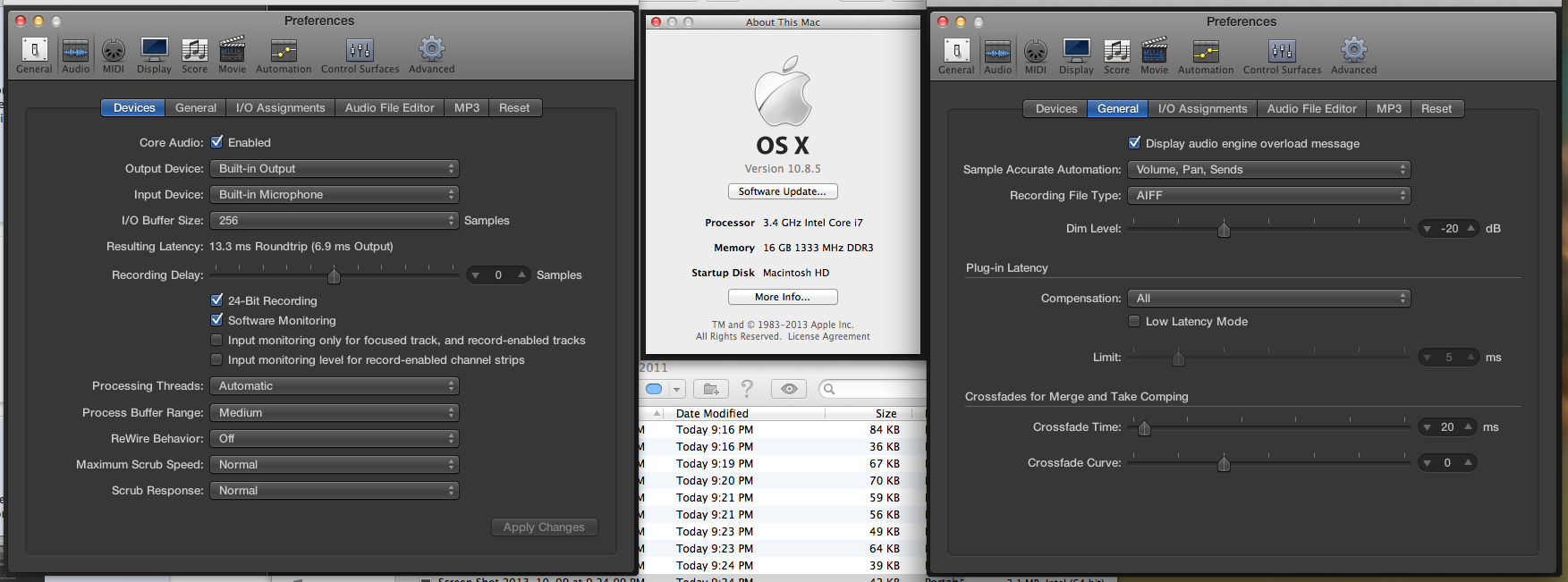Open Score preferences in left Preferences window

195,55
